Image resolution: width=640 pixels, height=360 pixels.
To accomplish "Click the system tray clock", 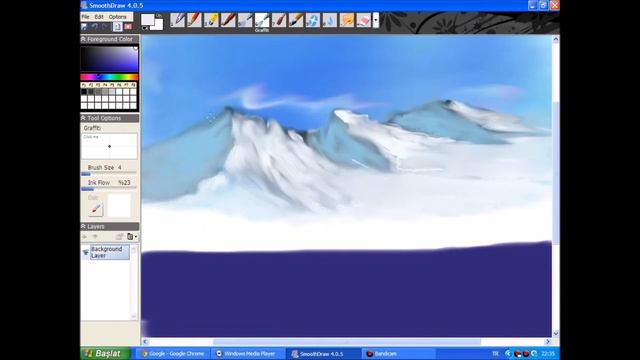I will (x=548, y=354).
